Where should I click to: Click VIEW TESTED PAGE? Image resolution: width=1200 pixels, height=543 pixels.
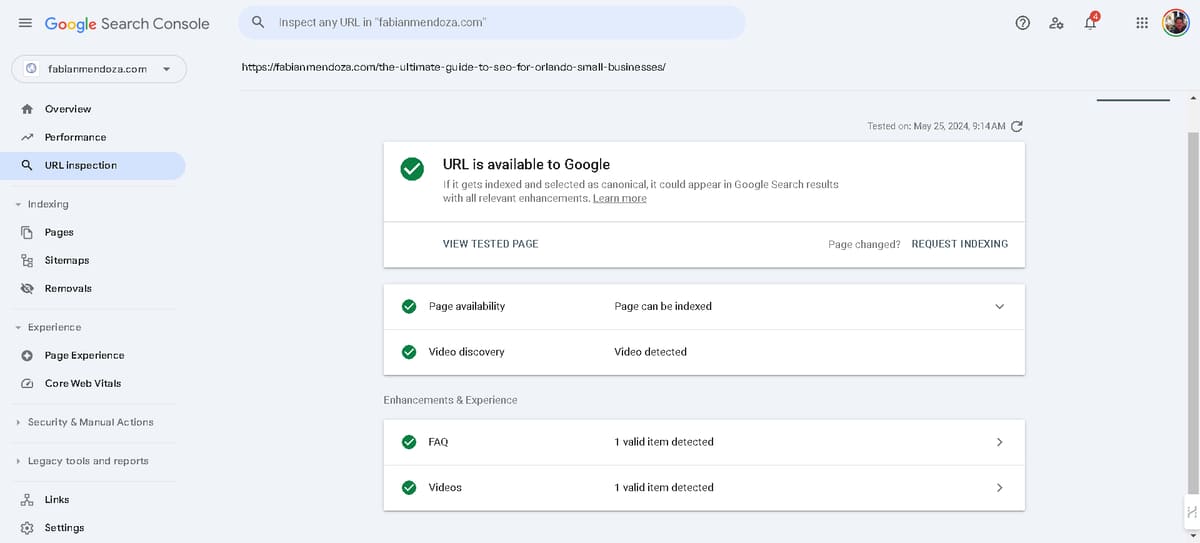(491, 244)
